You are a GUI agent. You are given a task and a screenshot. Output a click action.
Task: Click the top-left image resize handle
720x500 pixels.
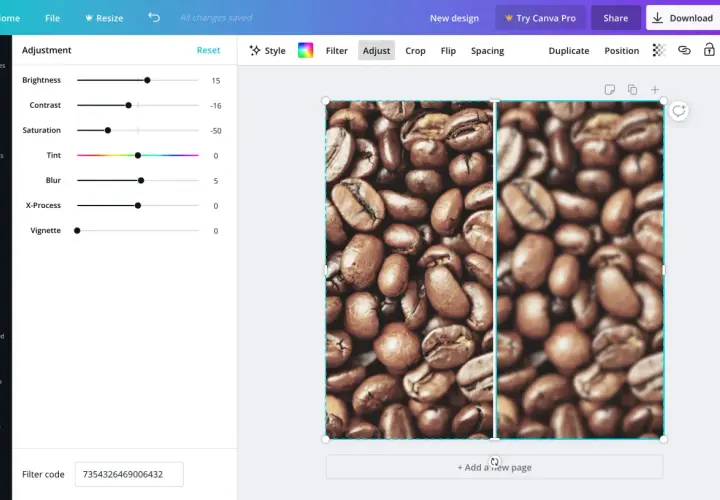point(326,101)
